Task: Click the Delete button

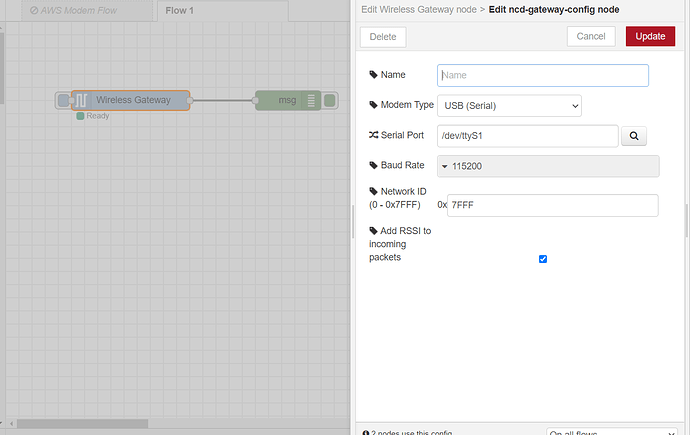Action: click(x=383, y=37)
